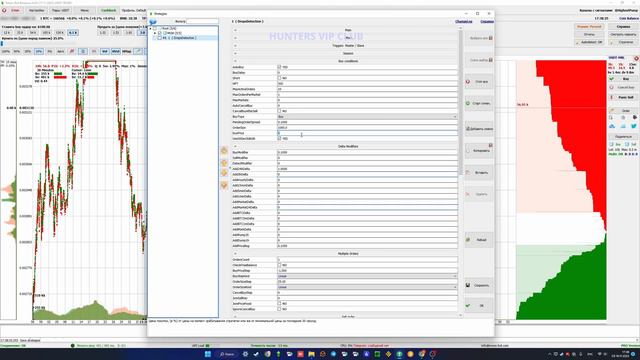Viewport: 640px width, 360px height.
Task: Click the Удалить button with red X
Action: pos(479,194)
